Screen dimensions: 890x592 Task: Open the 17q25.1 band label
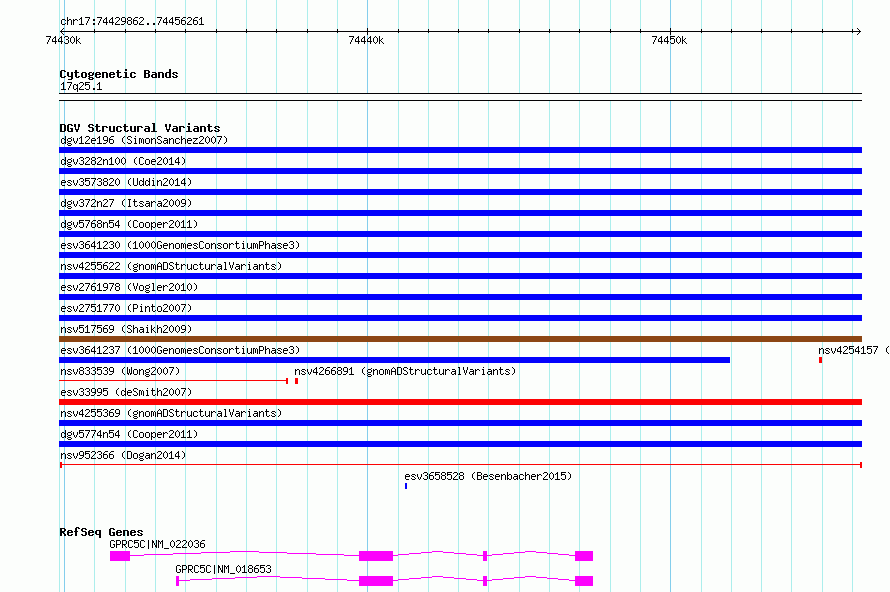pos(81,86)
